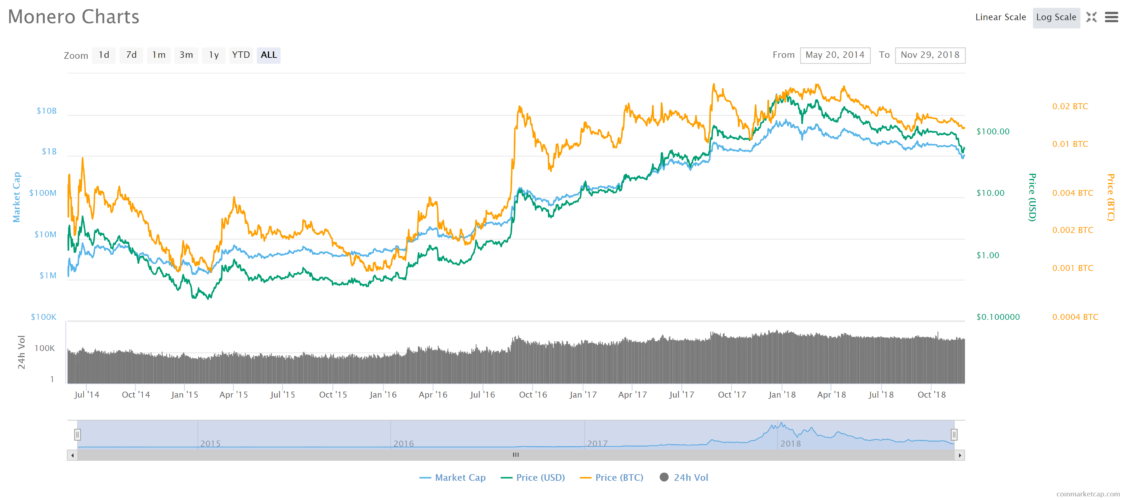1140x500 pixels.
Task: Click the $100K axis label
Action: click(x=43, y=317)
